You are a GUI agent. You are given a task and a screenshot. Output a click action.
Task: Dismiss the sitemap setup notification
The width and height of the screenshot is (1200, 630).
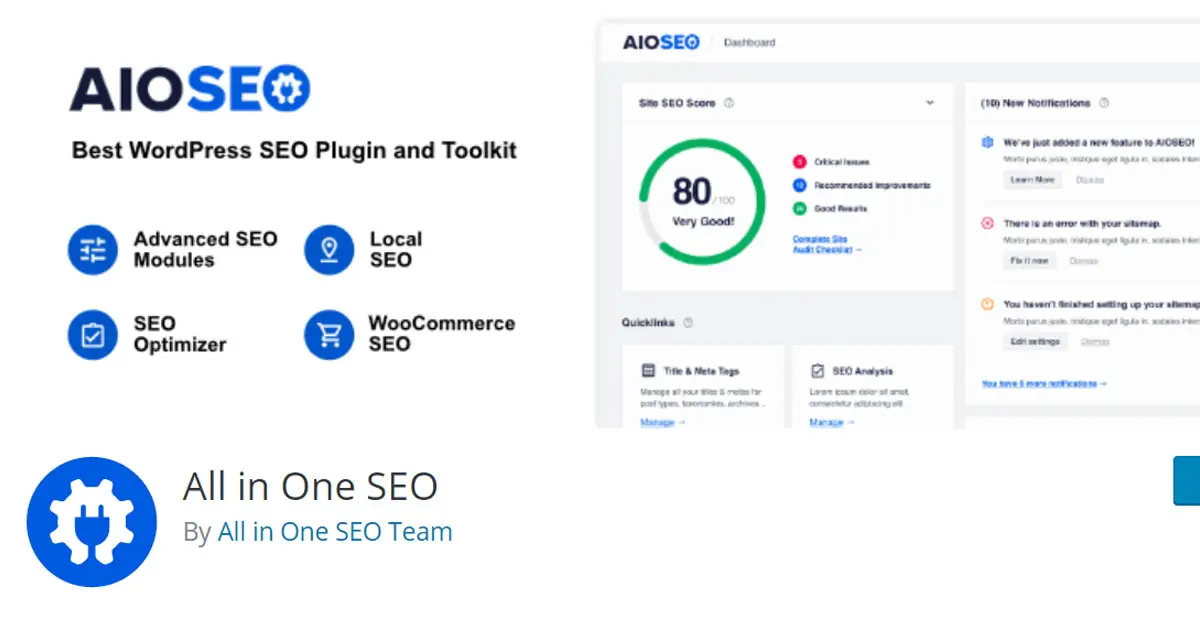click(x=1096, y=341)
